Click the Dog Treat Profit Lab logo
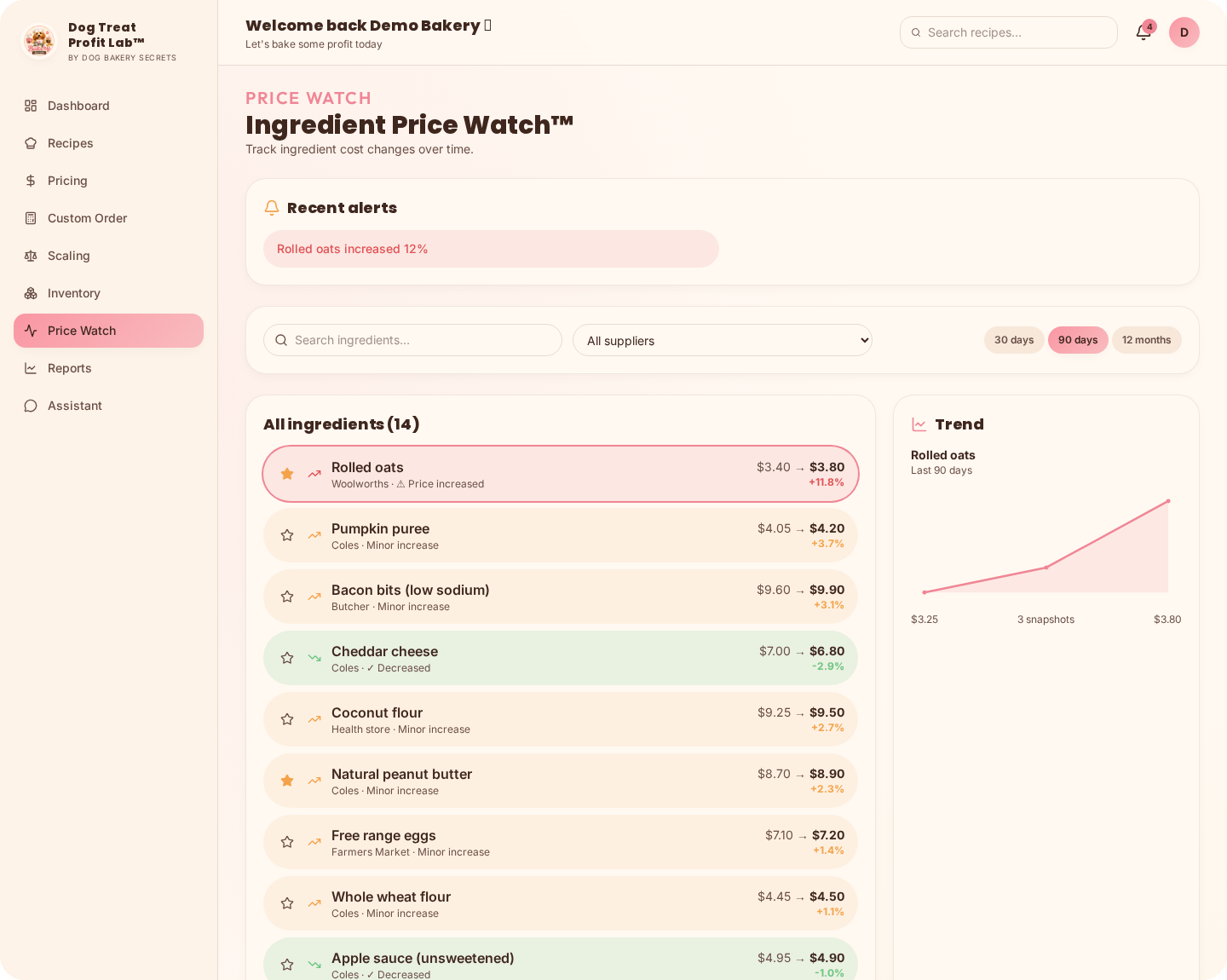The width and height of the screenshot is (1227, 980). 39,42
